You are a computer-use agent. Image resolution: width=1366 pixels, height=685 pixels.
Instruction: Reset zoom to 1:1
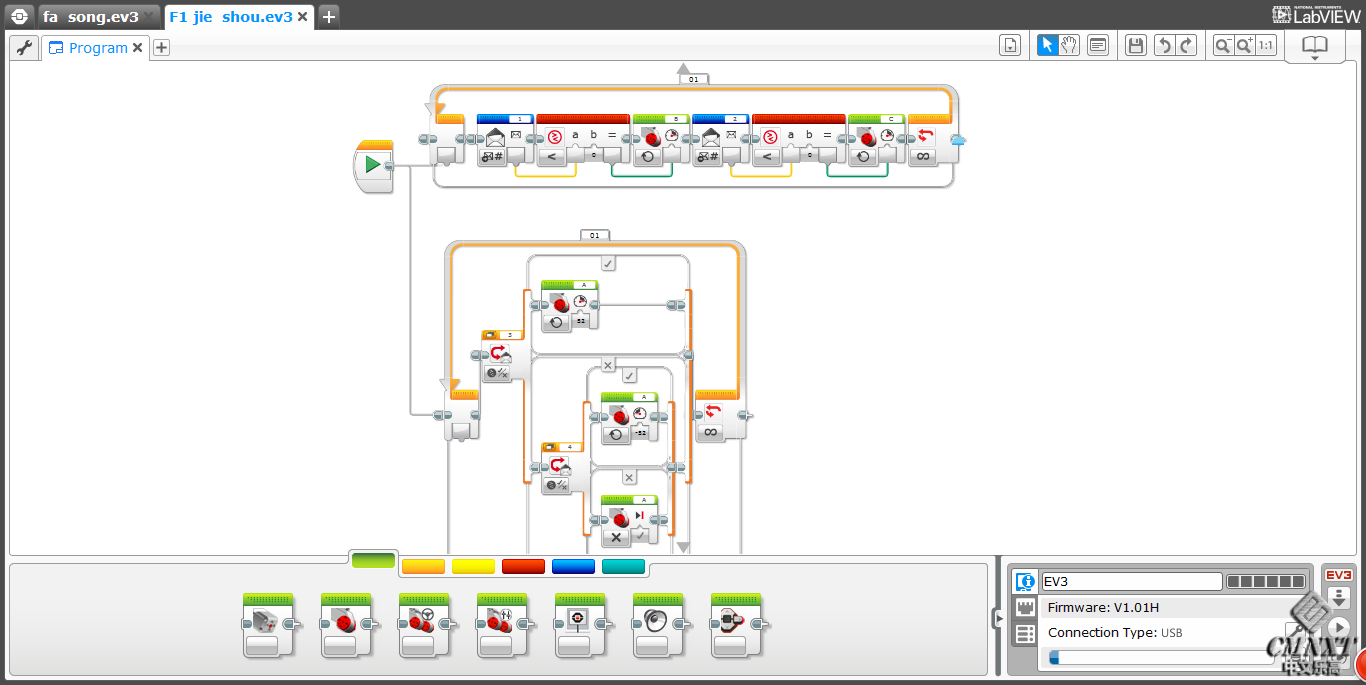click(x=1266, y=45)
